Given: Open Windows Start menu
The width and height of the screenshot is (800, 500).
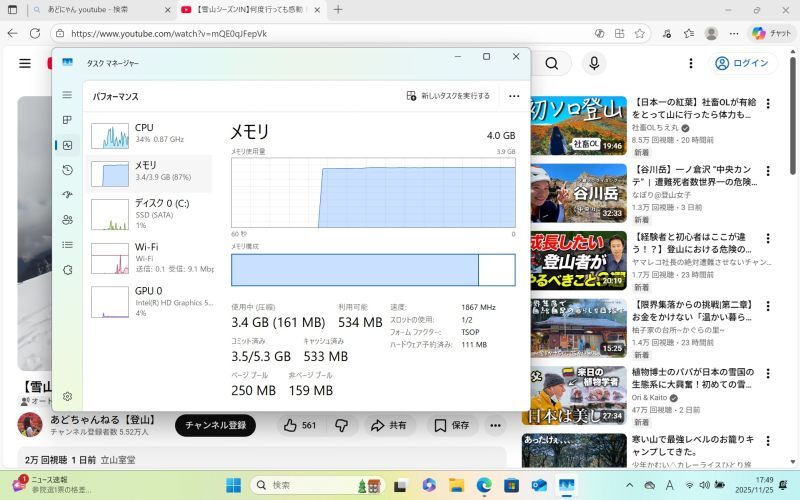Looking at the screenshot, I should (234, 485).
